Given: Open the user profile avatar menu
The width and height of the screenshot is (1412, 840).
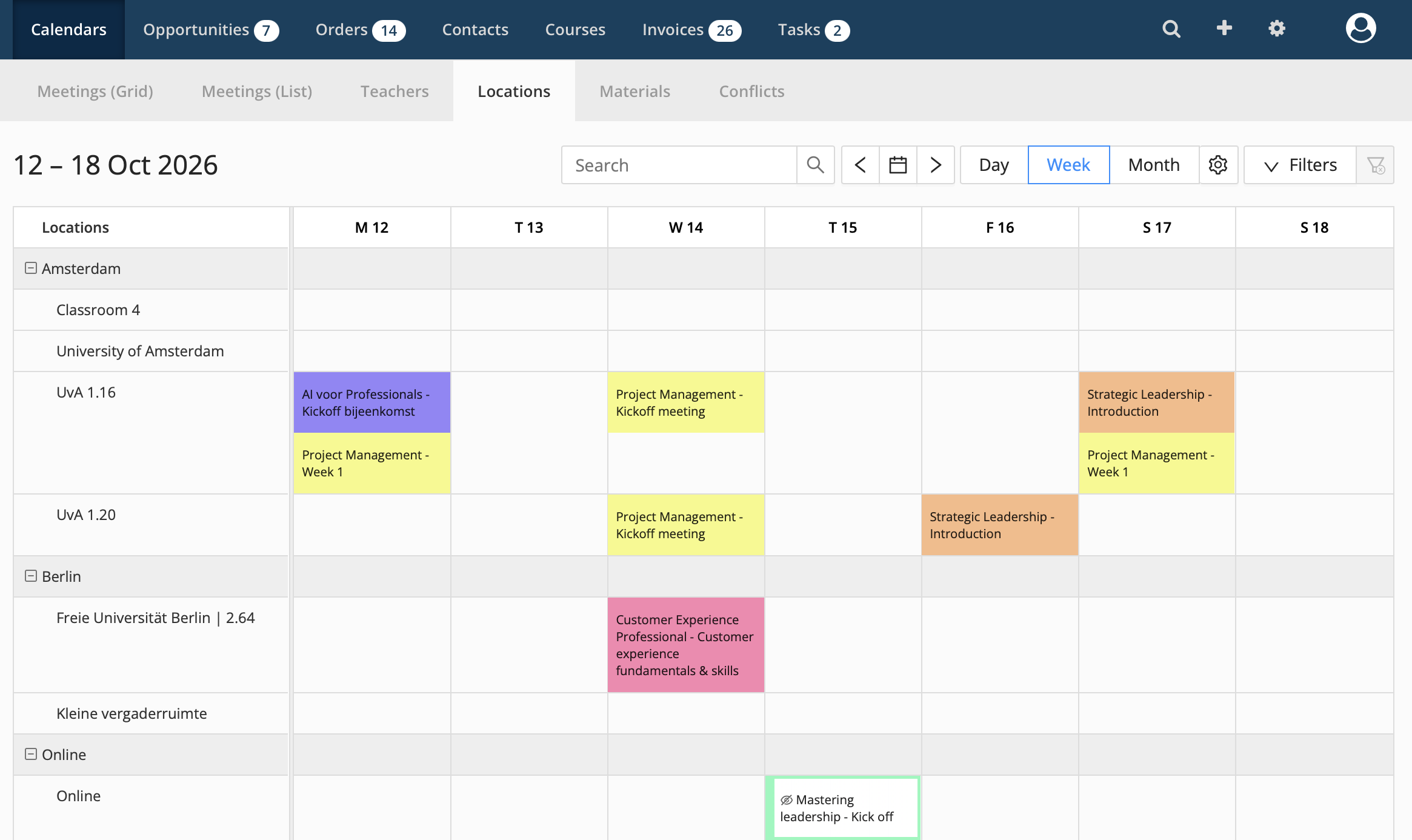Looking at the screenshot, I should pos(1360,28).
